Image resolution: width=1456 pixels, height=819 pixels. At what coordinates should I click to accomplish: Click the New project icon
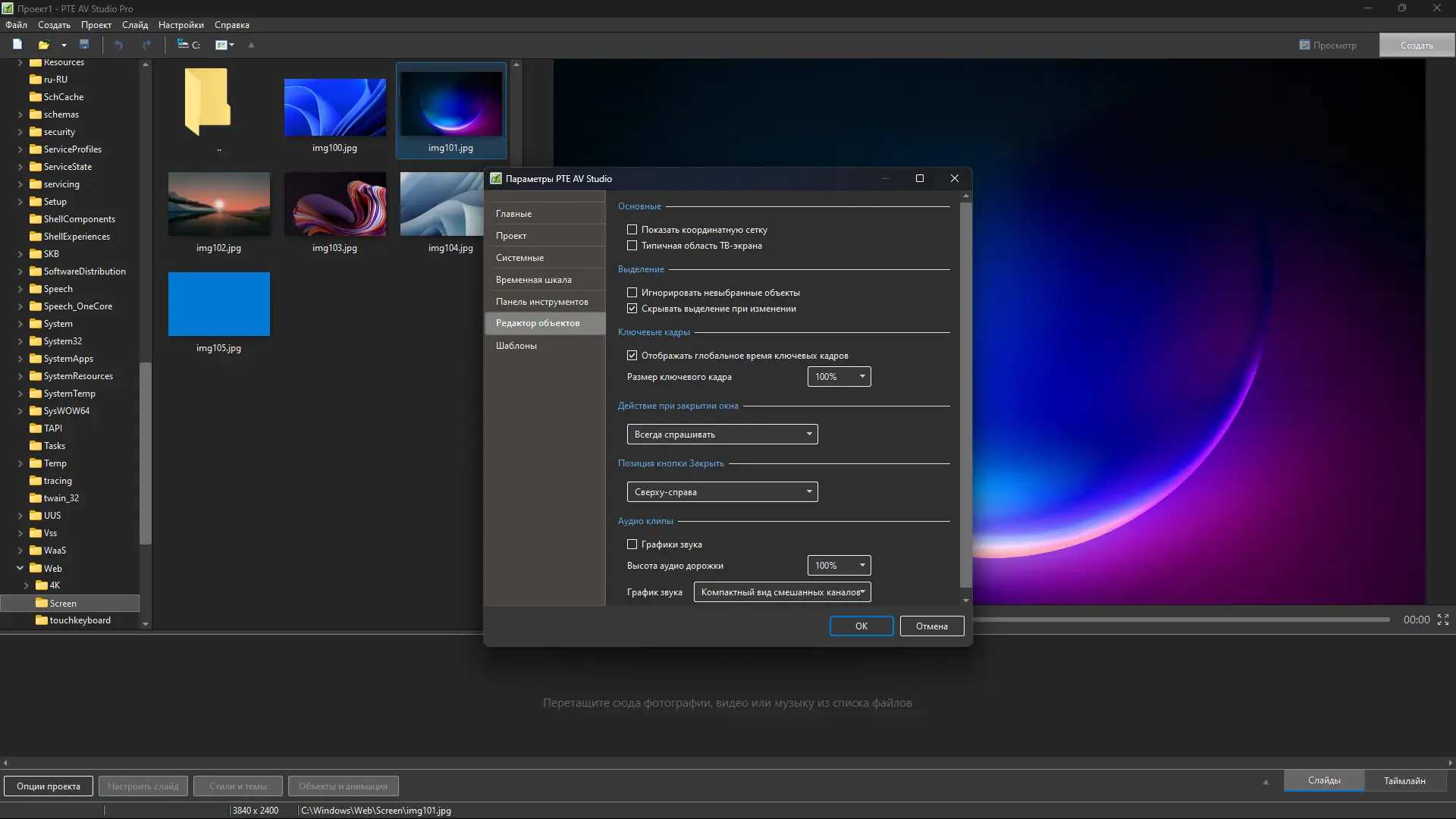pos(17,45)
